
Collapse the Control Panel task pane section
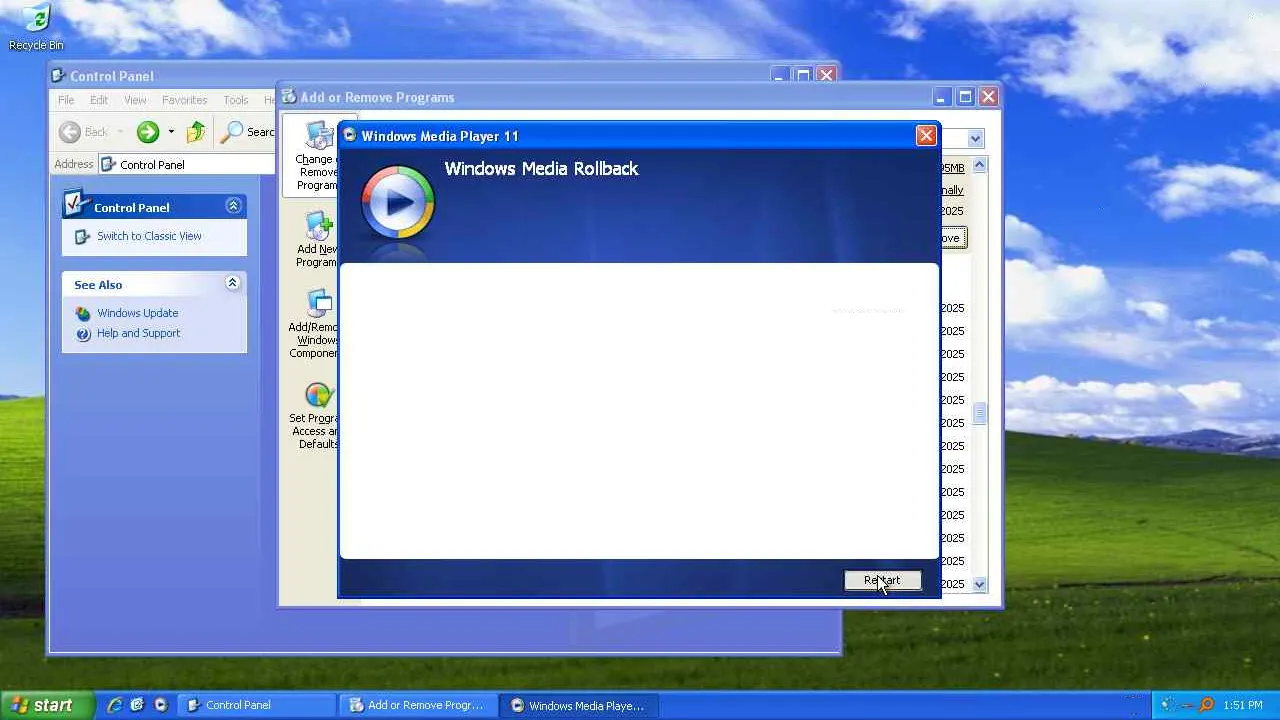tap(233, 206)
